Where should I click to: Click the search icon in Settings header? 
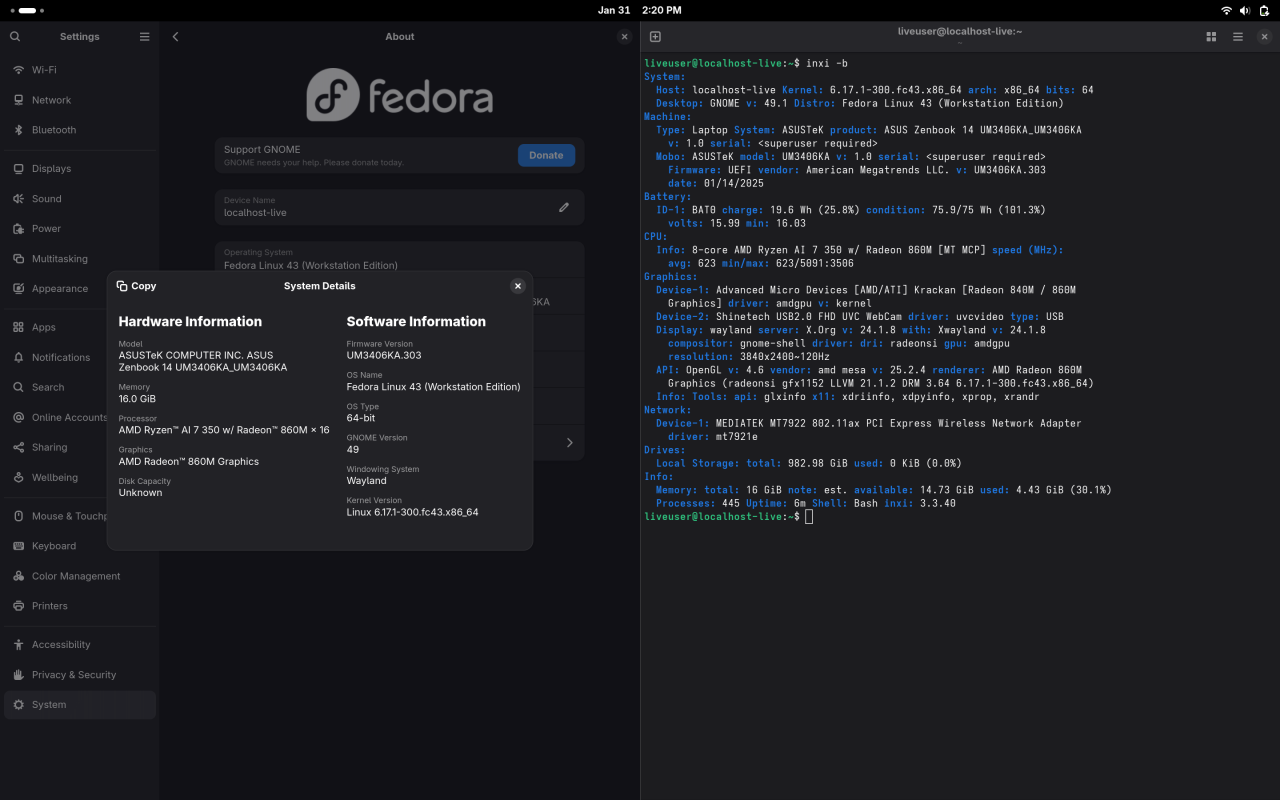click(x=15, y=37)
